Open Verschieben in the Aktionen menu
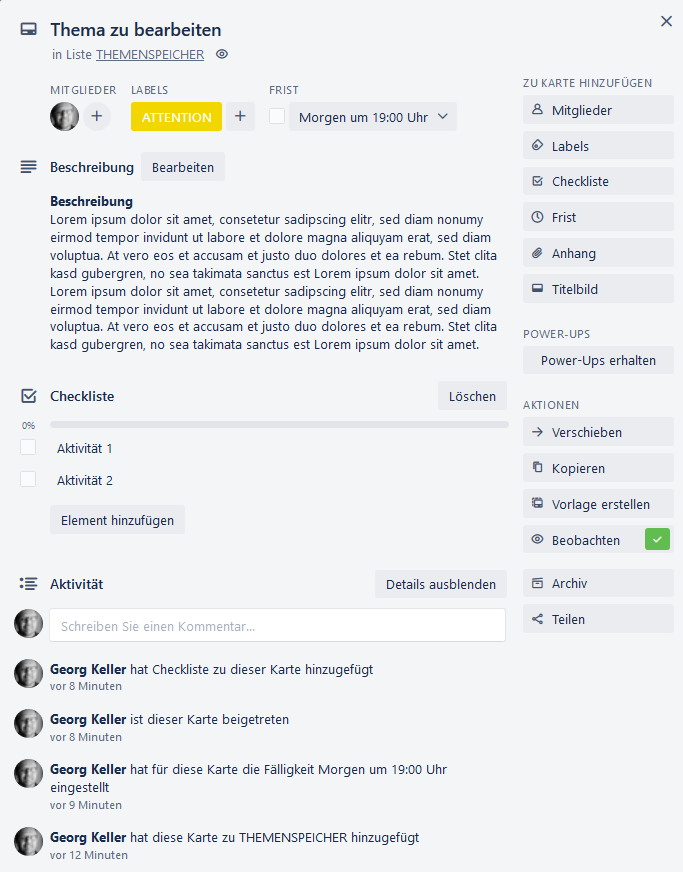 click(598, 432)
